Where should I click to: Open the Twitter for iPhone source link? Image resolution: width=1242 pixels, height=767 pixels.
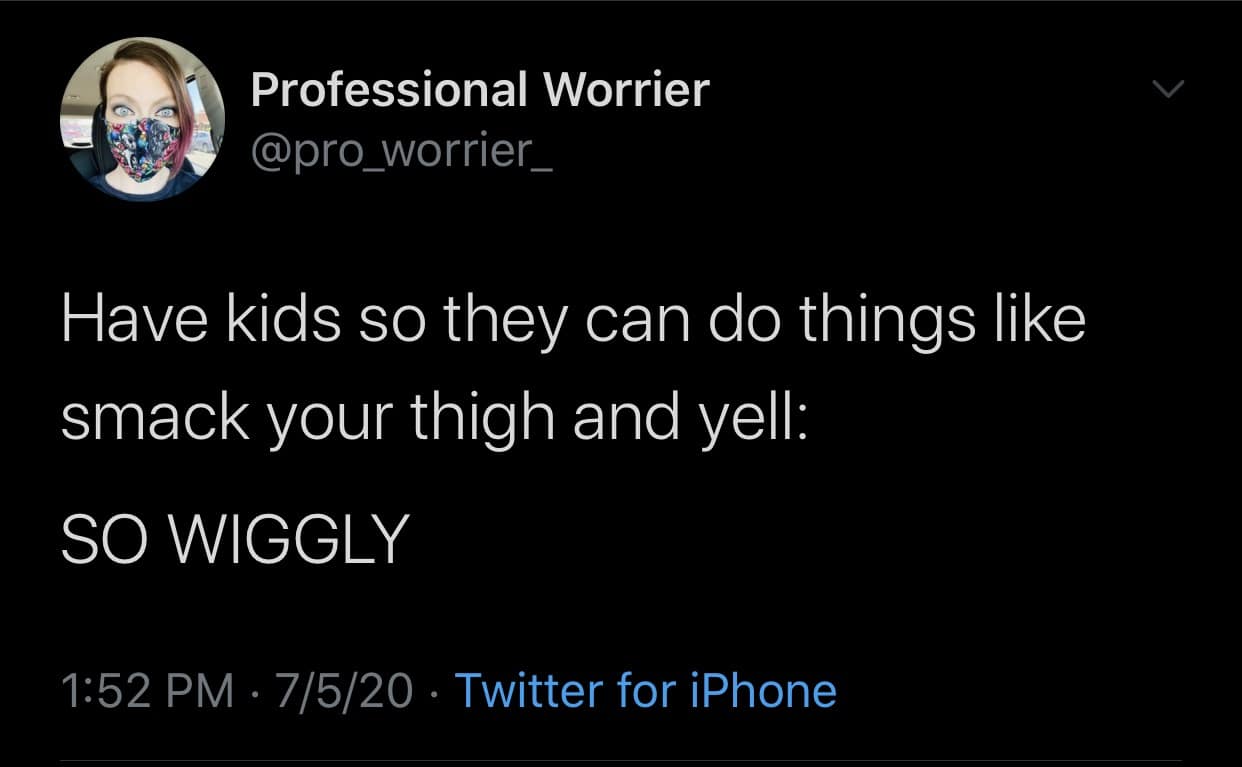coord(645,690)
